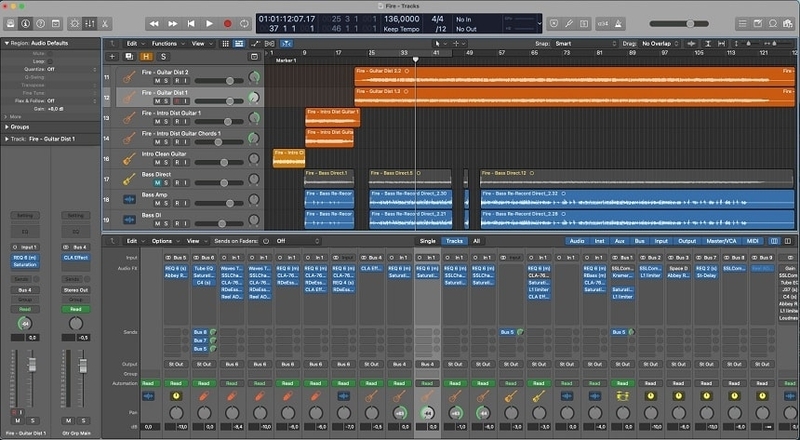Open the Toolbar button in control bar
Viewport: 800px width, 440px height.
coord(56,23)
